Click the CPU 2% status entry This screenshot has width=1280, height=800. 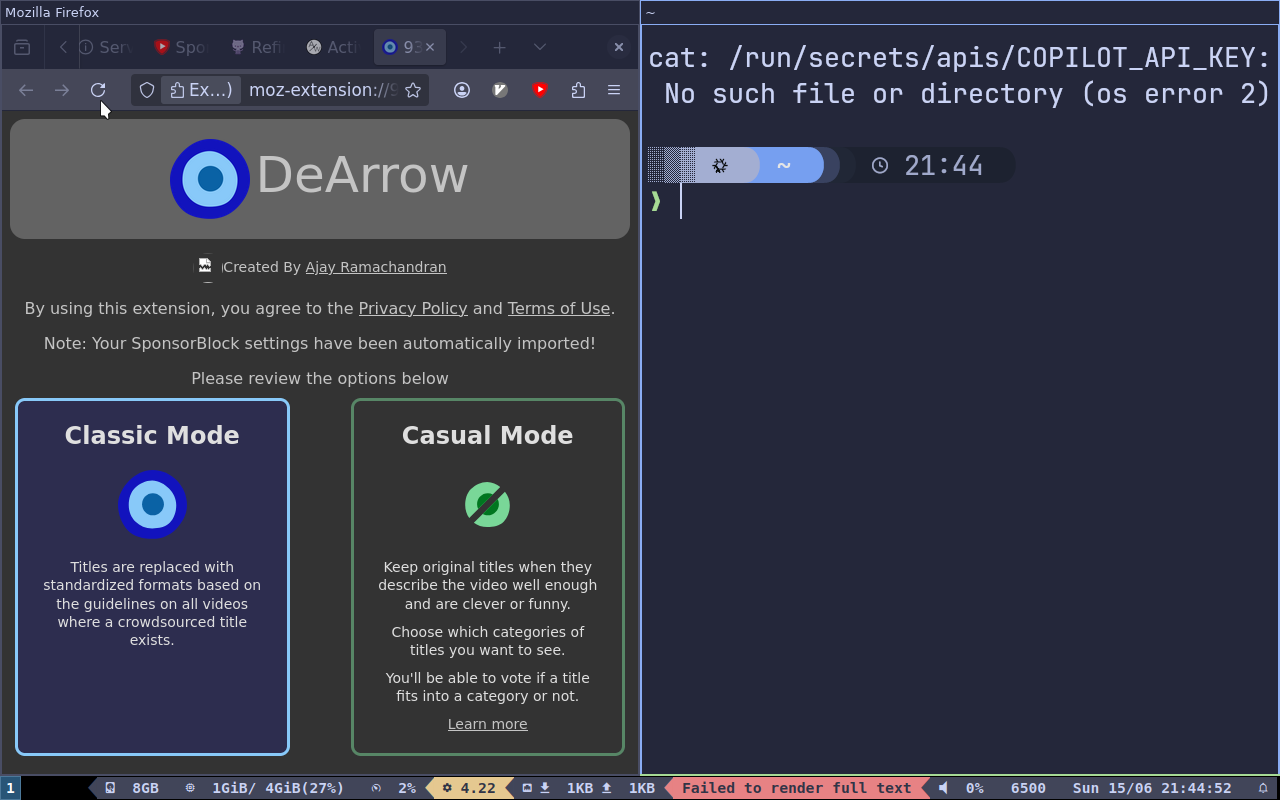click(x=394, y=788)
